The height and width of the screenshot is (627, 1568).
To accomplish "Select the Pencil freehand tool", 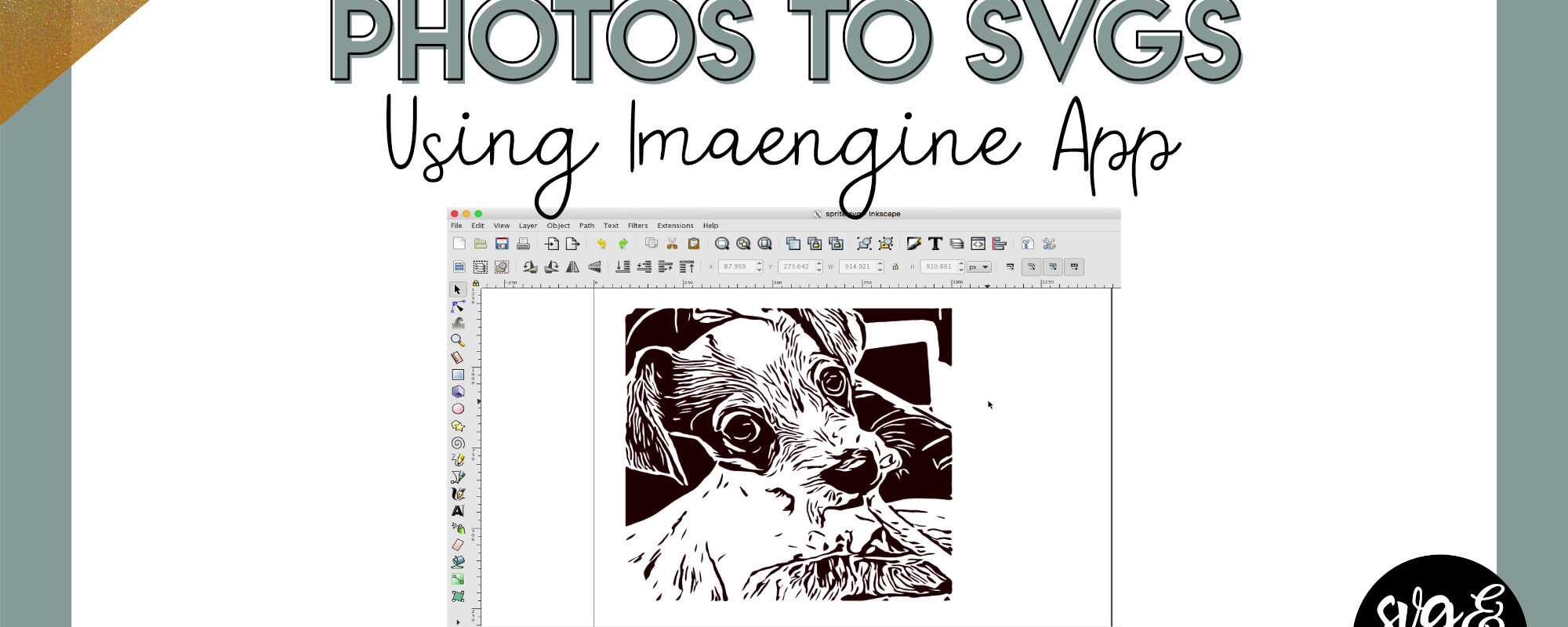I will click(458, 459).
